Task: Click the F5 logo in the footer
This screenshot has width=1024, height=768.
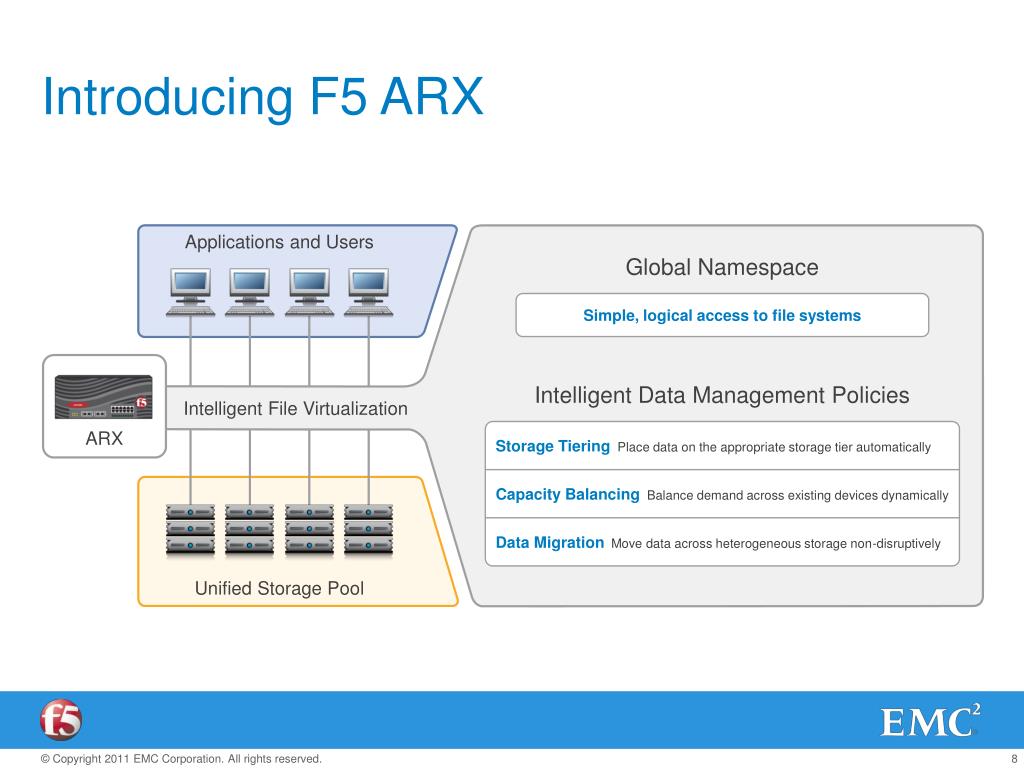Action: tap(61, 720)
